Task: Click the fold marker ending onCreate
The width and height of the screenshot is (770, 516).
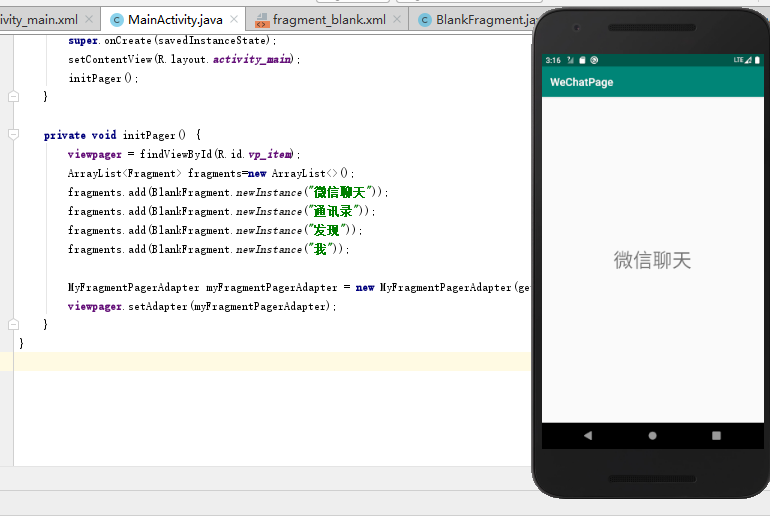Action: click(14, 96)
